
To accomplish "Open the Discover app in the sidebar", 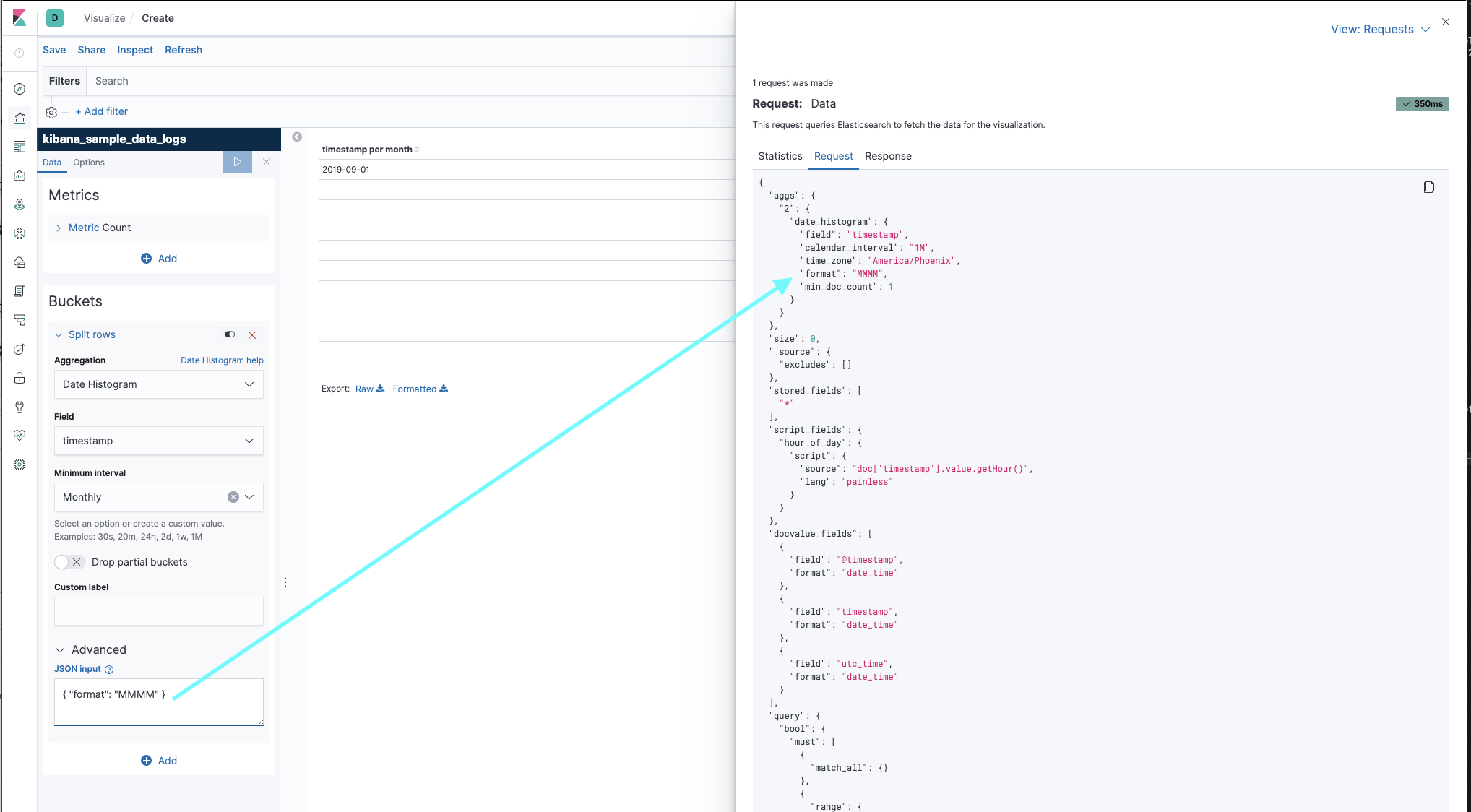I will [x=20, y=89].
